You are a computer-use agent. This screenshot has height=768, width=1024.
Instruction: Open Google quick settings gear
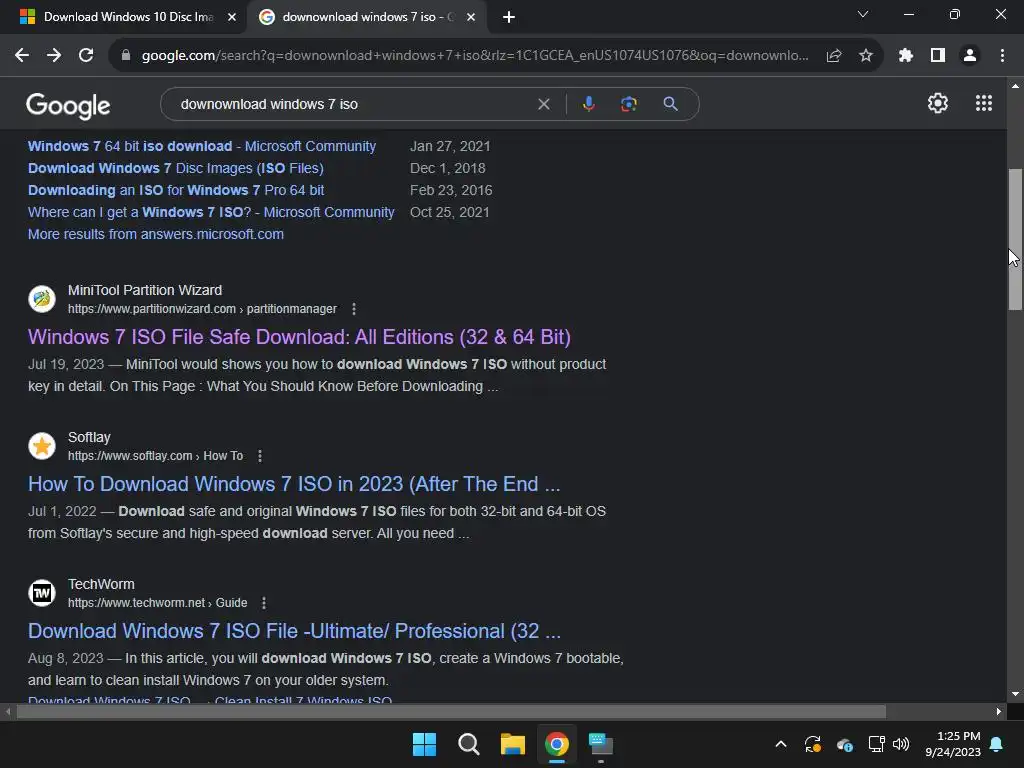pos(938,103)
